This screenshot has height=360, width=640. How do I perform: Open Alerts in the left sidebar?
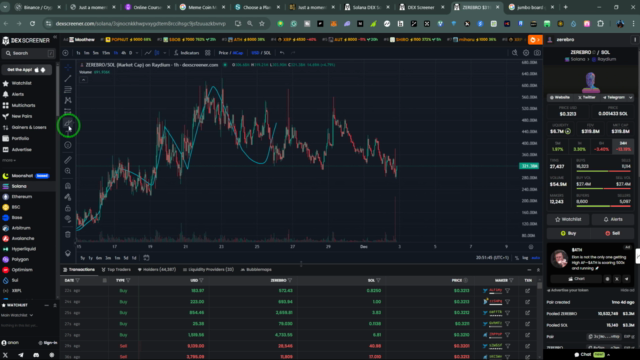pos(18,94)
